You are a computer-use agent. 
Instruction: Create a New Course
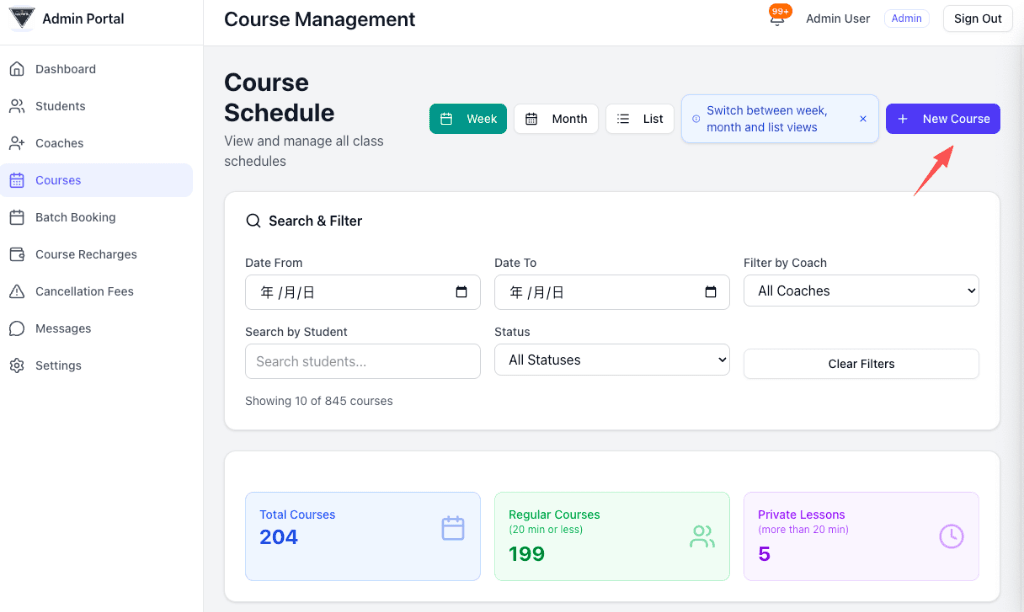[942, 119]
